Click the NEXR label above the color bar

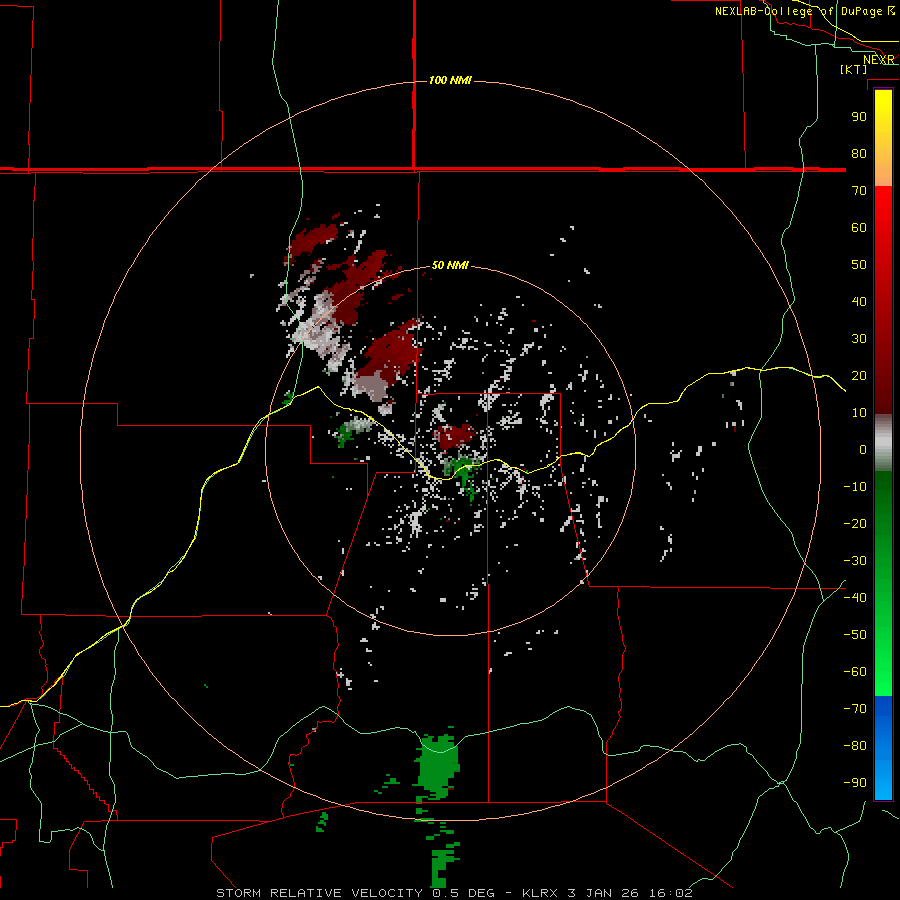click(x=879, y=60)
